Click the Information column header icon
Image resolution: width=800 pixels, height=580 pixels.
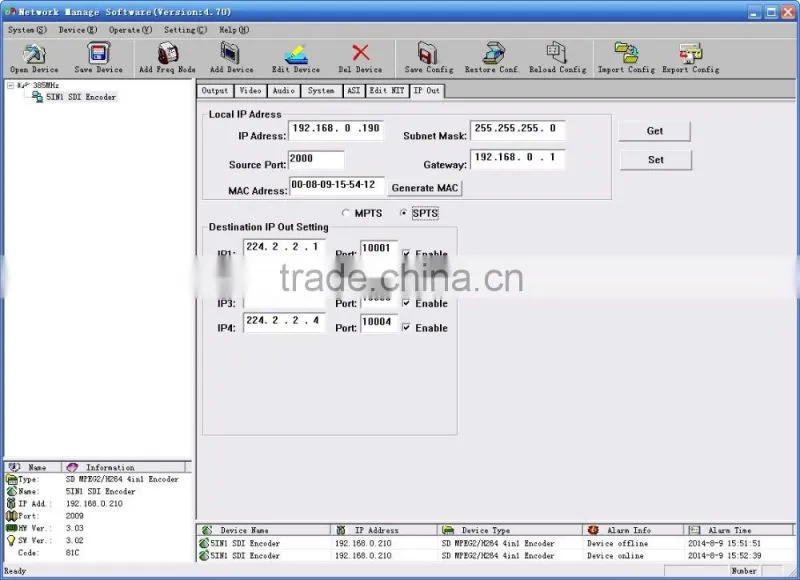click(72, 467)
